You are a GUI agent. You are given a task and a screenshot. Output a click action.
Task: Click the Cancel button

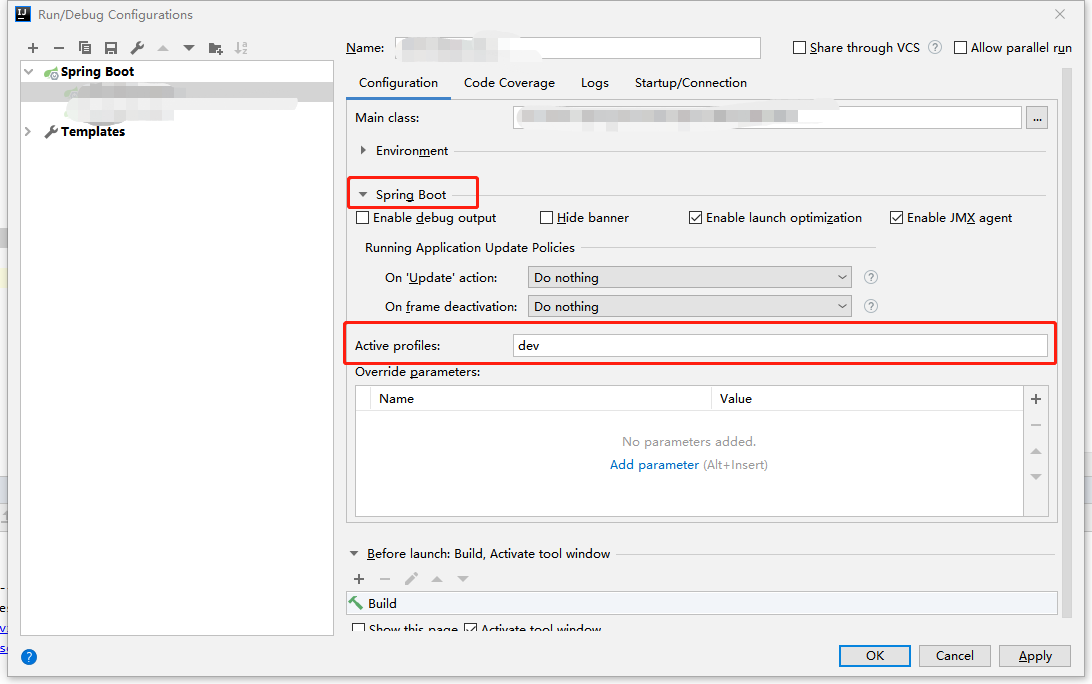[x=954, y=656]
